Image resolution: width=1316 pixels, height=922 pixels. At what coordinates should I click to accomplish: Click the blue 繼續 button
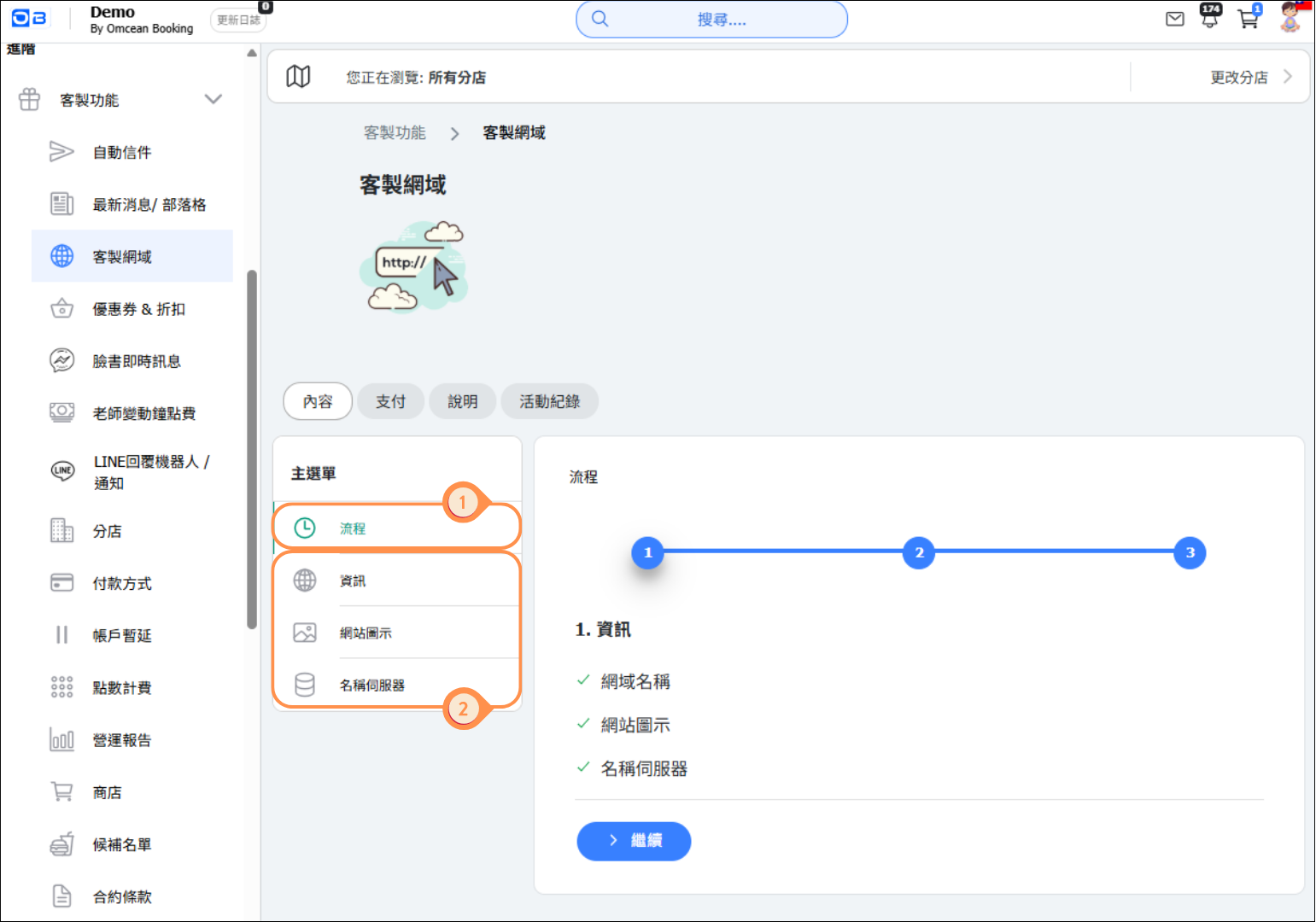634,841
